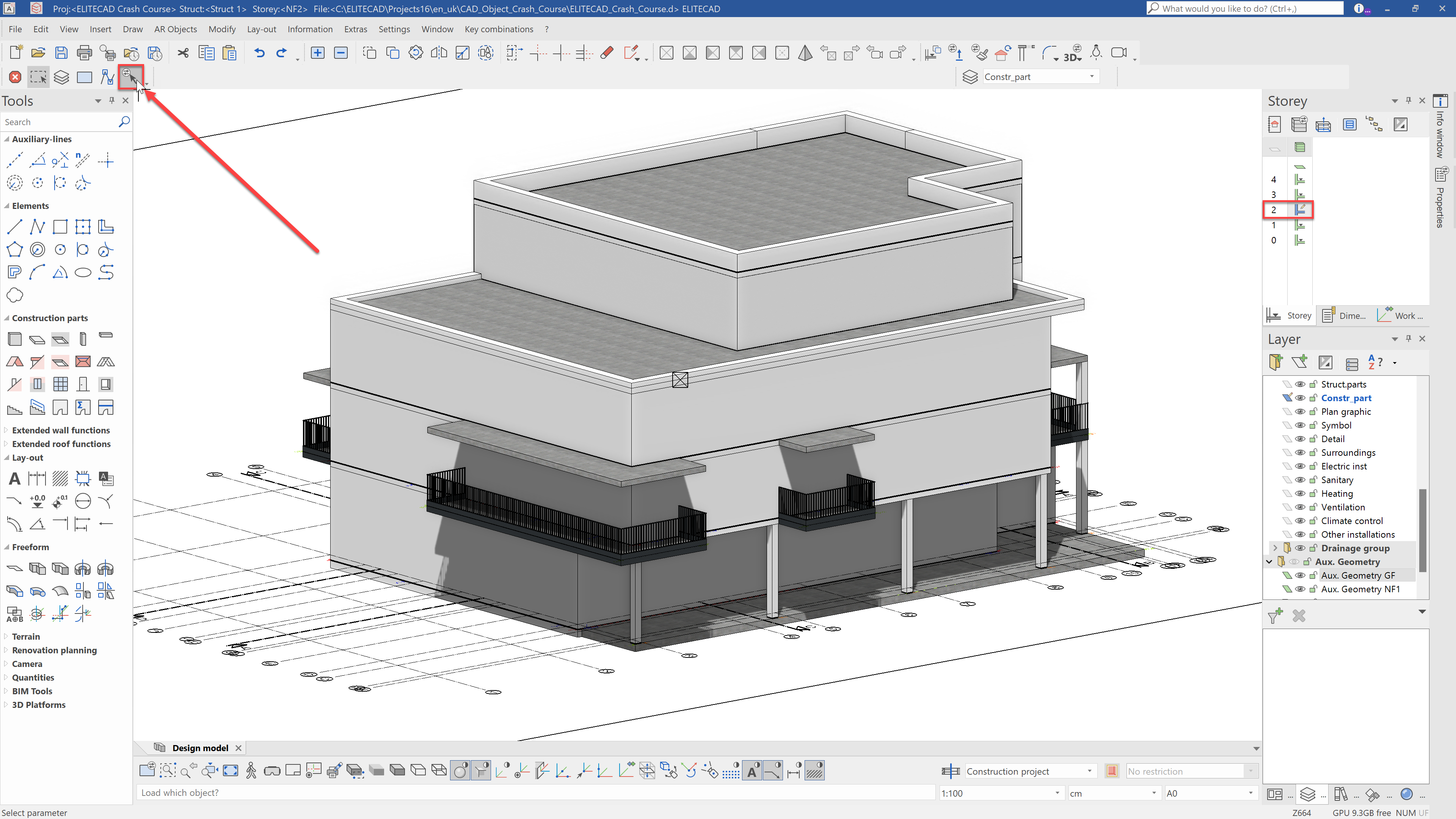Click the red color square beside Construction project
Image resolution: width=1456 pixels, height=819 pixels.
point(1112,771)
